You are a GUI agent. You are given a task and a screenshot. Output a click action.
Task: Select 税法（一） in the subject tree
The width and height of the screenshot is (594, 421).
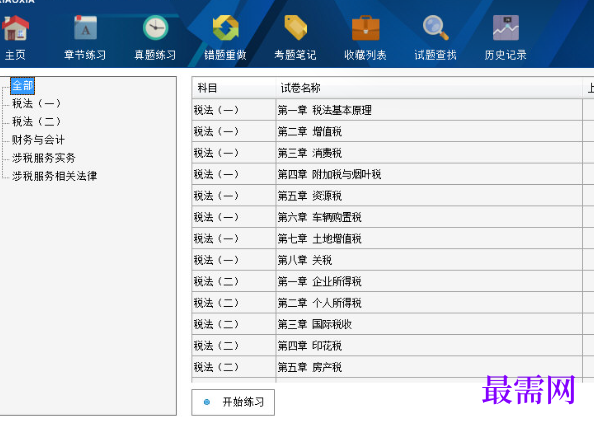tap(36, 103)
